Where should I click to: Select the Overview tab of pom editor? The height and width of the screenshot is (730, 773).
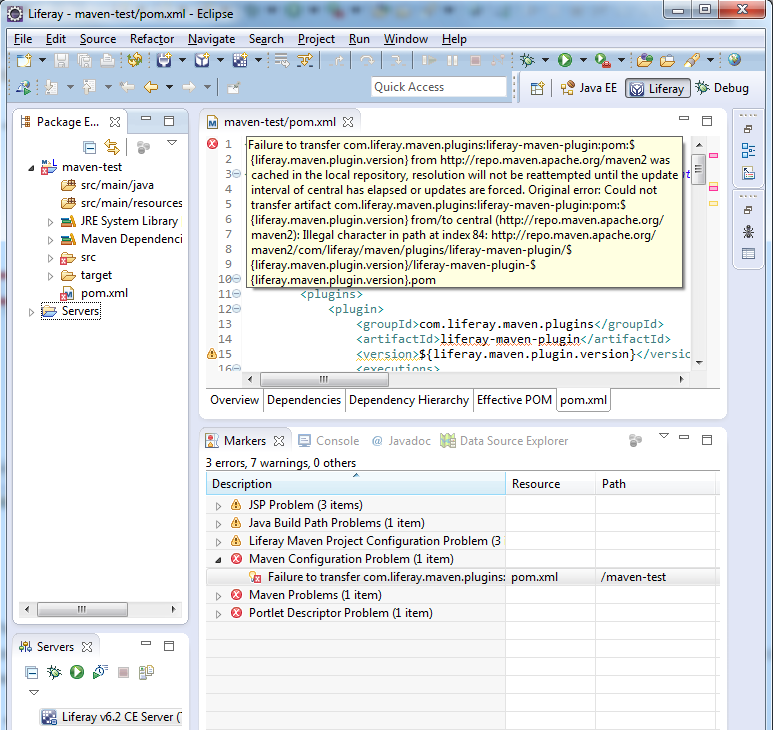234,400
